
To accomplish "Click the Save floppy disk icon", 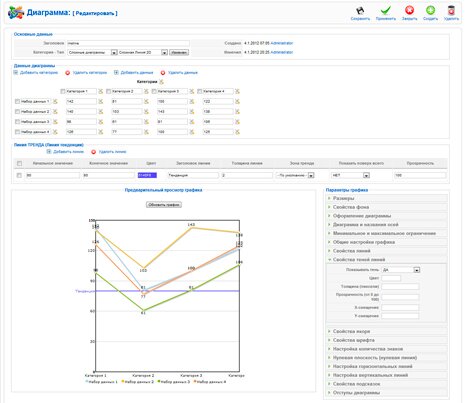I will pyautogui.click(x=360, y=11).
